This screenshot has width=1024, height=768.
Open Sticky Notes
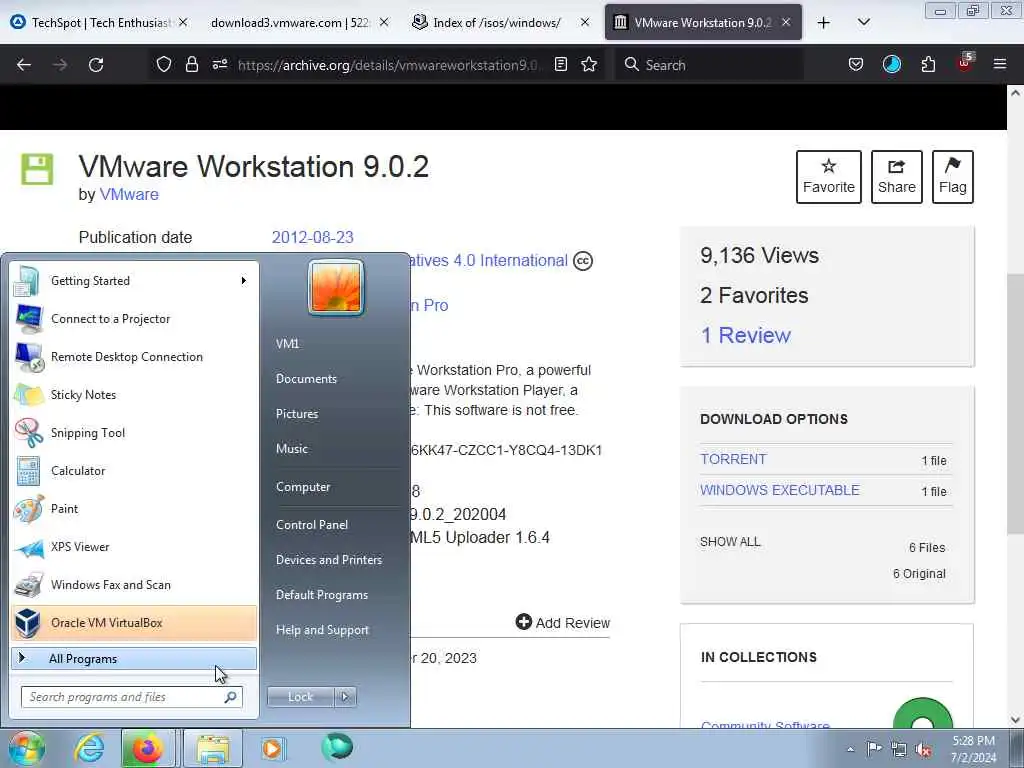tap(134, 394)
